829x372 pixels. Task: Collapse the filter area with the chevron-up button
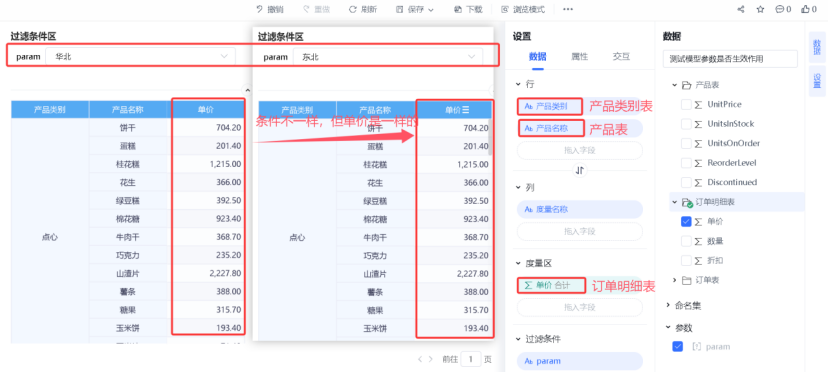click(x=246, y=89)
